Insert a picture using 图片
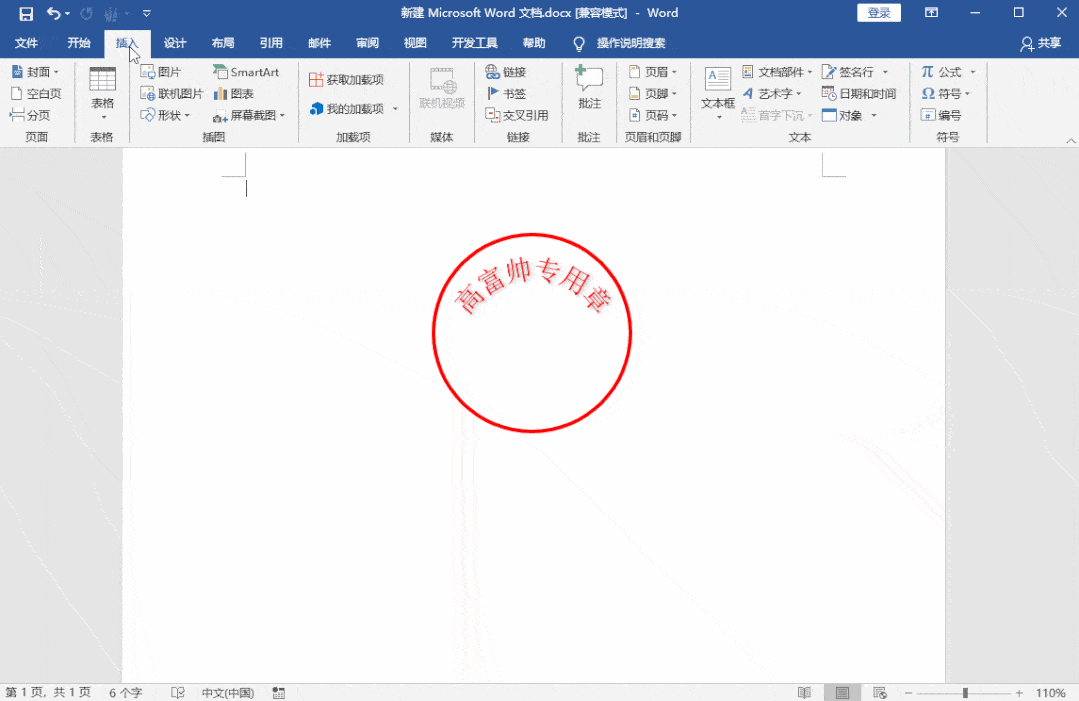Screen dimensions: 1079x701 tap(160, 72)
